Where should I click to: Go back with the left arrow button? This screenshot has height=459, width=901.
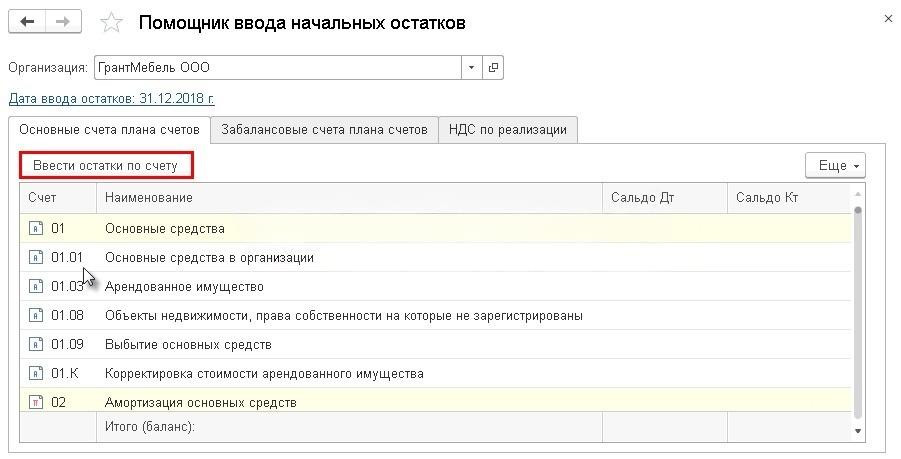pyautogui.click(x=27, y=22)
